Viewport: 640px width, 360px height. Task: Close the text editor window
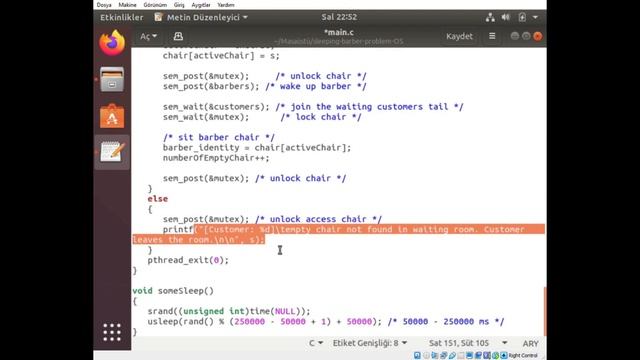538,36
